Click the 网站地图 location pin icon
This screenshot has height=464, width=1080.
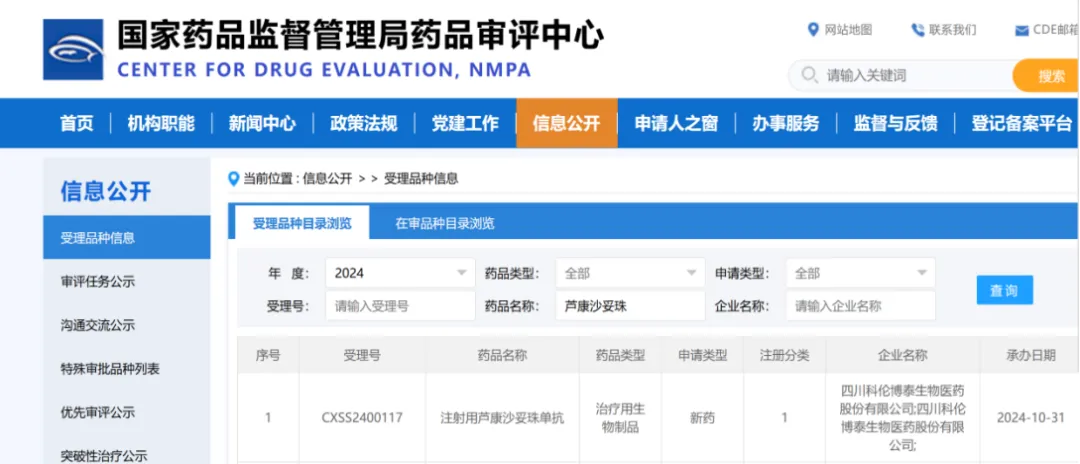(x=813, y=29)
